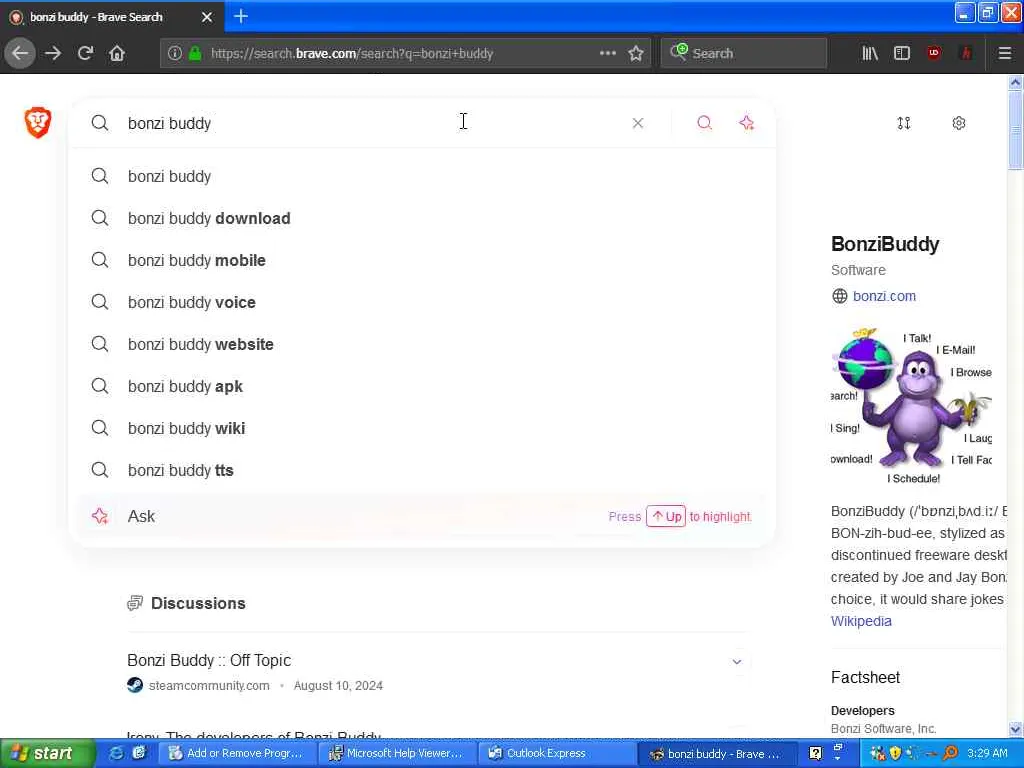This screenshot has height=768, width=1024.
Task: Click the browser forward arrow
Action: [x=53, y=53]
